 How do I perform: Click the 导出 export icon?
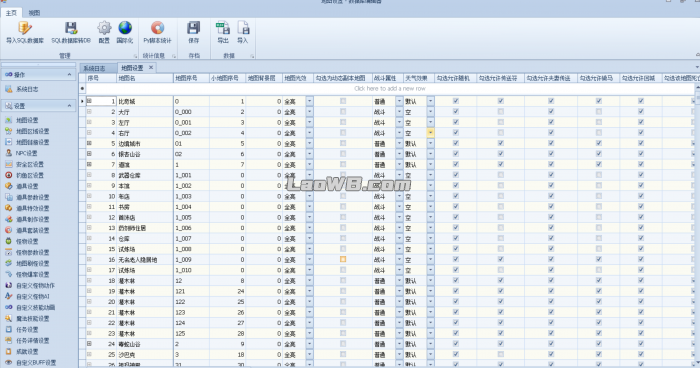223,28
